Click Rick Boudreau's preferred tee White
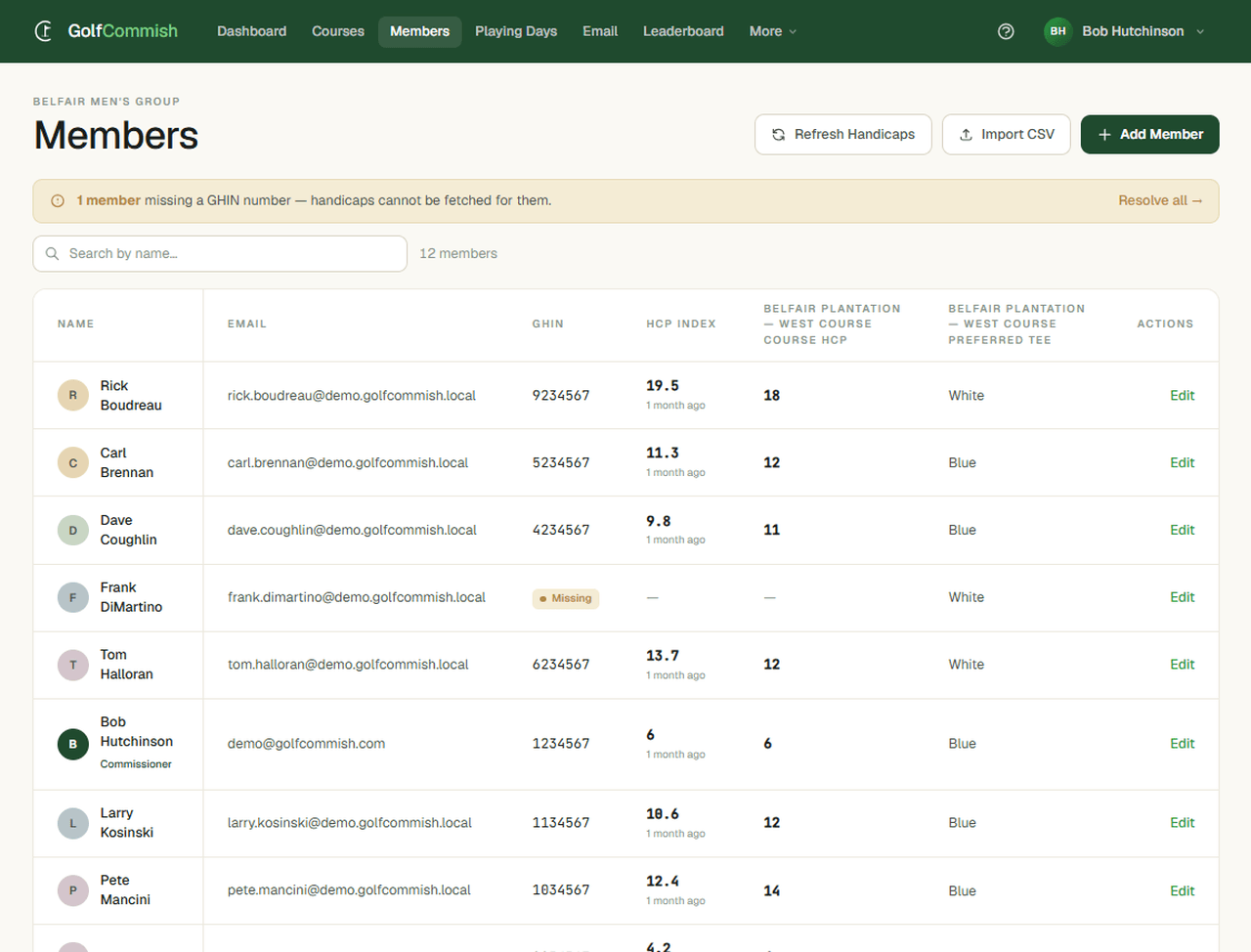This screenshot has height=952, width=1251. (x=967, y=396)
